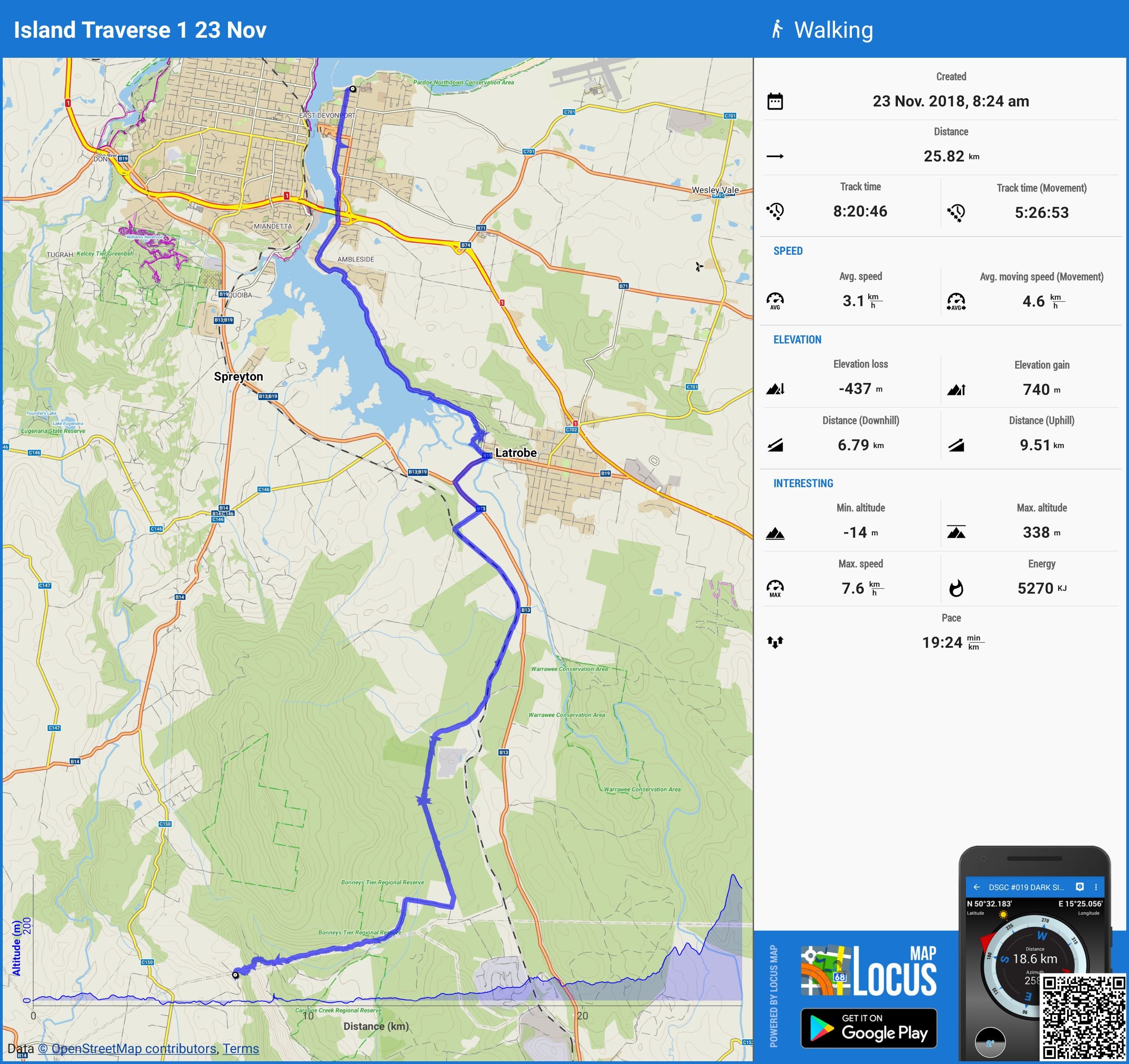
Task: Click the Max. altitude peak icon
Action: pos(956,532)
